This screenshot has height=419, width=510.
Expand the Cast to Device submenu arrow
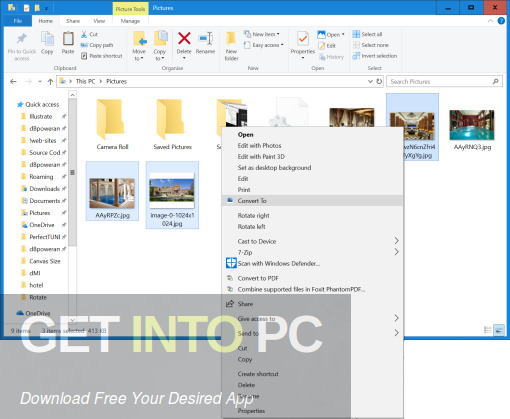396,241
